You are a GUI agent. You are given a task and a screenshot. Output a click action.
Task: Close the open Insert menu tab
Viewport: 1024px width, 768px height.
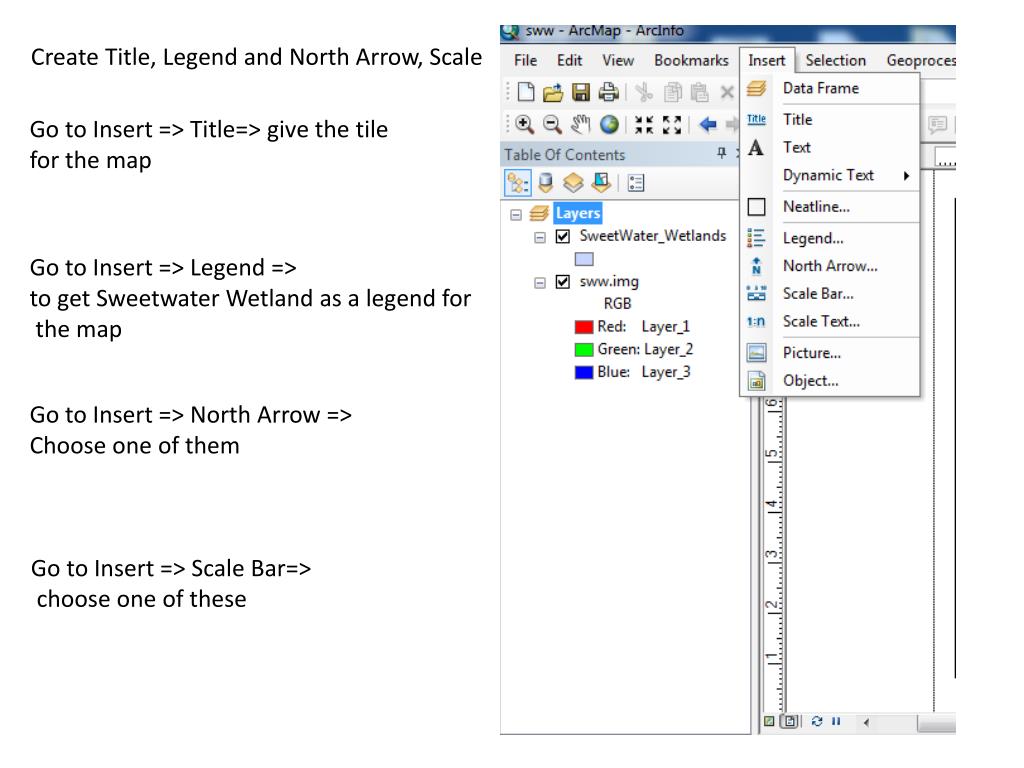pyautogui.click(x=767, y=61)
